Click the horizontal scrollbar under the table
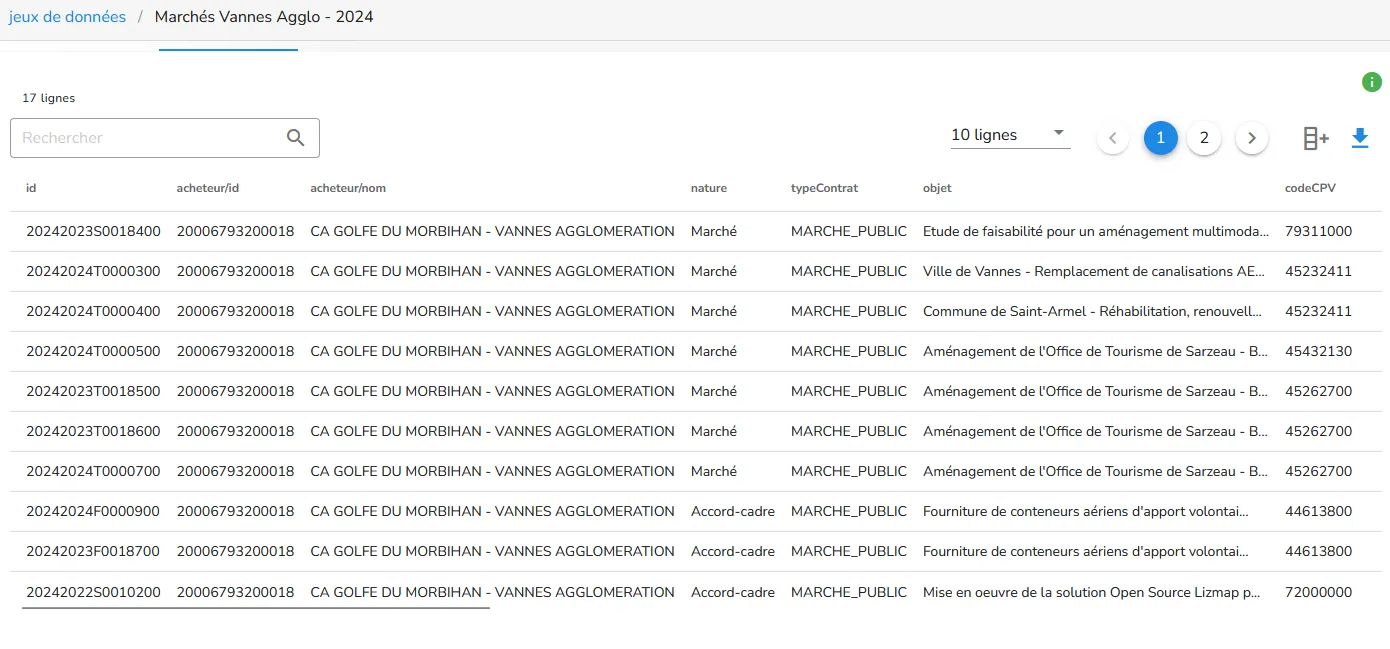The image size is (1390, 649). coord(256,606)
